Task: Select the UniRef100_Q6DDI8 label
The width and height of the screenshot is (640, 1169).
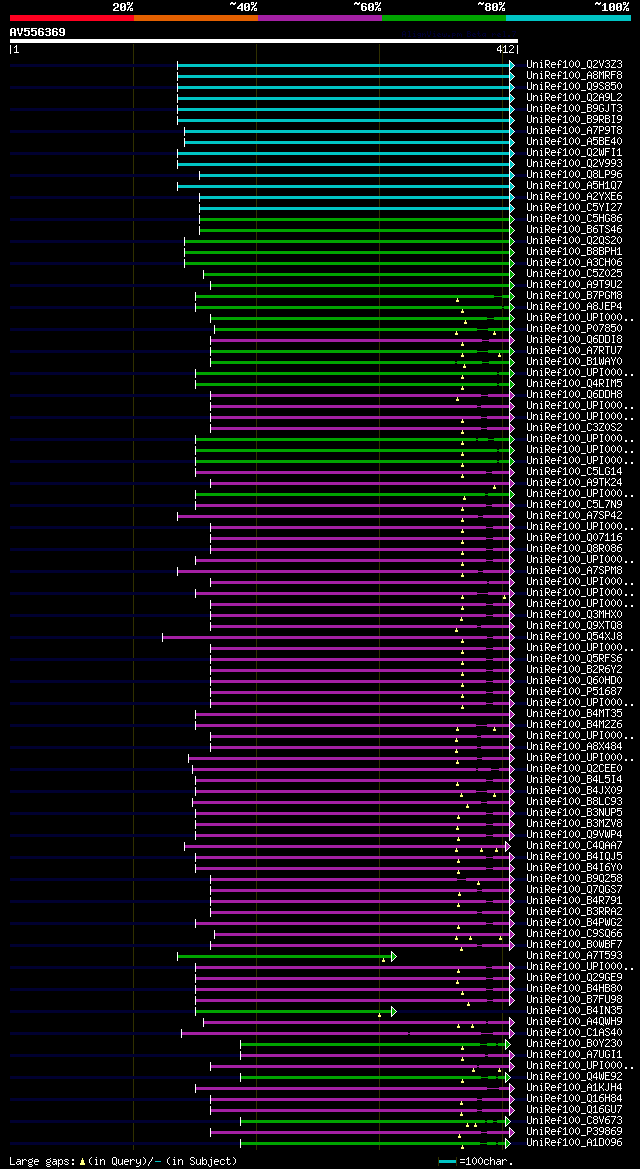Action: pos(574,340)
